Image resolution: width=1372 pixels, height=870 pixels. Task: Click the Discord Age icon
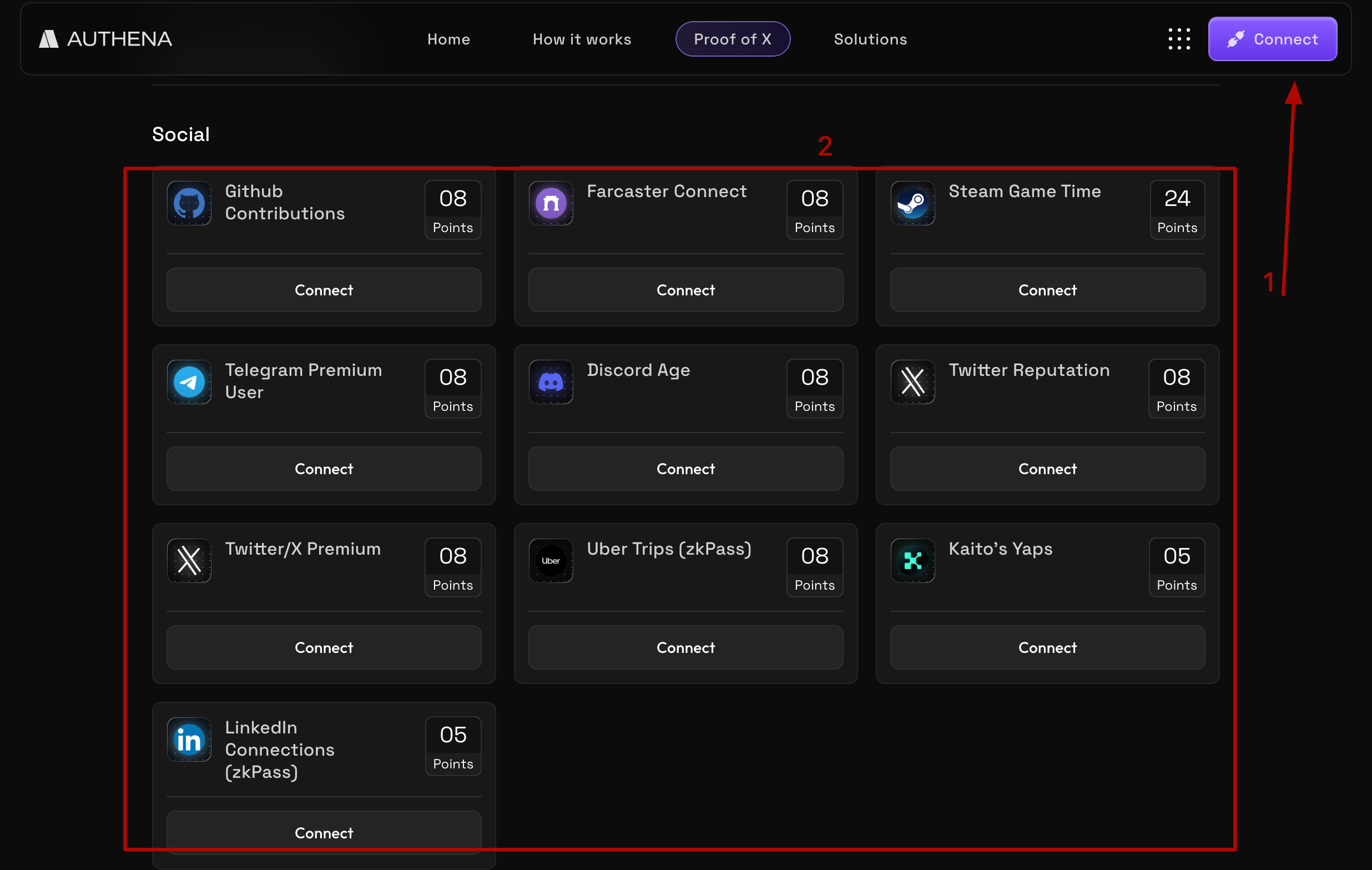pos(551,382)
